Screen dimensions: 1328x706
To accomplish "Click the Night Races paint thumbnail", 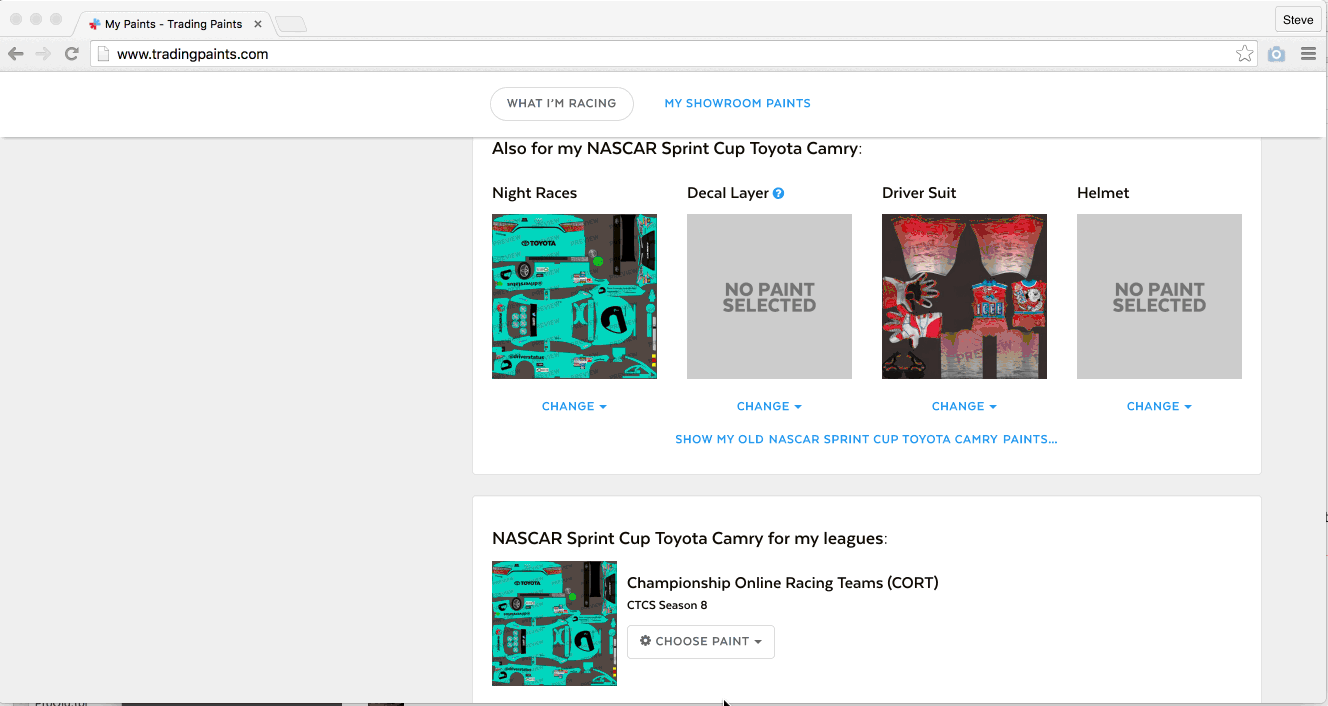I will (574, 296).
